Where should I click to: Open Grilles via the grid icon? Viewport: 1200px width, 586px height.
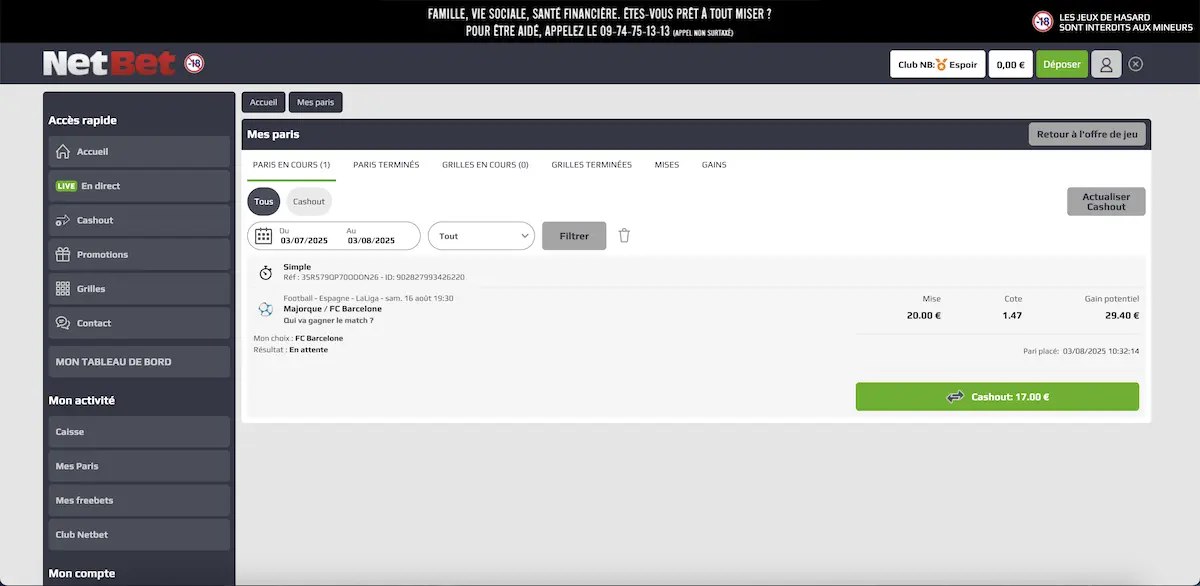click(63, 289)
